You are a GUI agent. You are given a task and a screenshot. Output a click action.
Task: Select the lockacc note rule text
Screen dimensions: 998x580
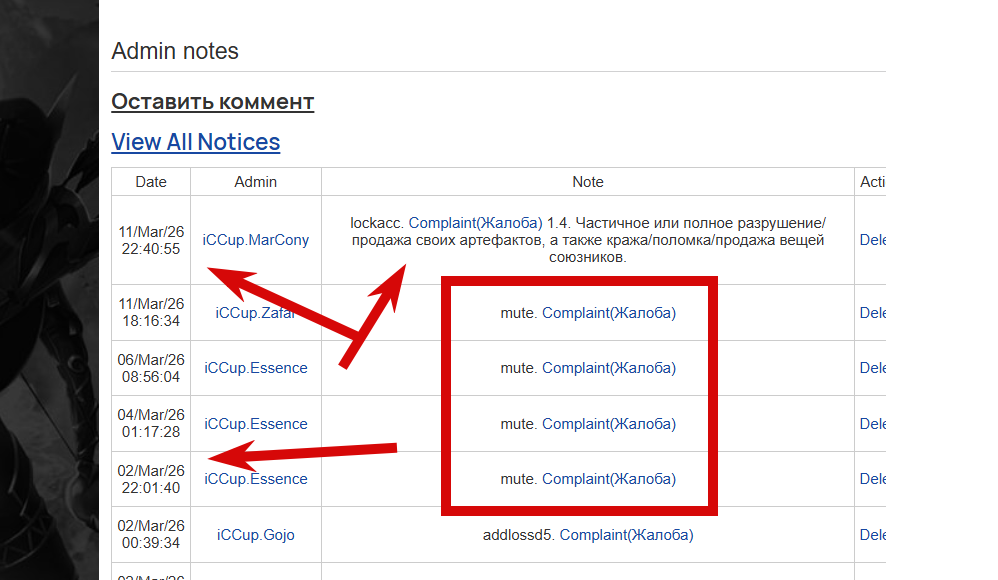(588, 241)
